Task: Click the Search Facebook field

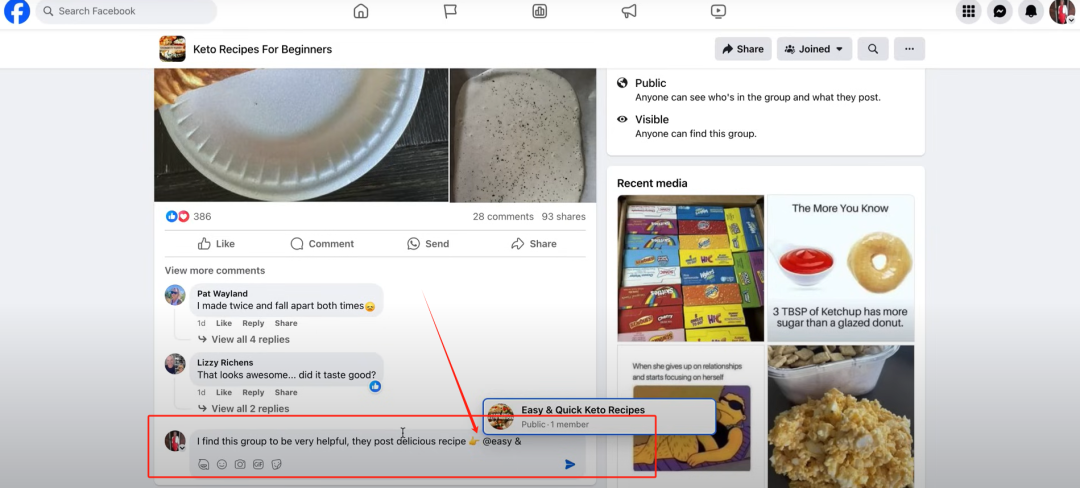Action: coord(126,11)
